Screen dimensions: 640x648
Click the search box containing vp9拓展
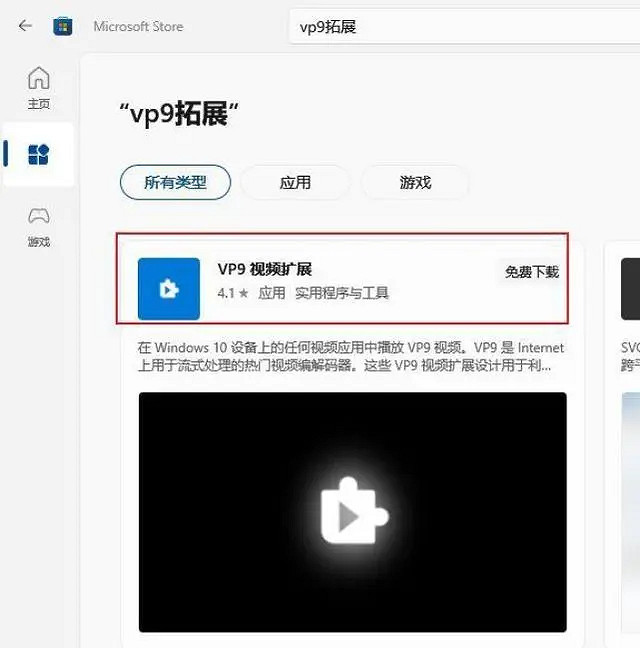coord(460,27)
